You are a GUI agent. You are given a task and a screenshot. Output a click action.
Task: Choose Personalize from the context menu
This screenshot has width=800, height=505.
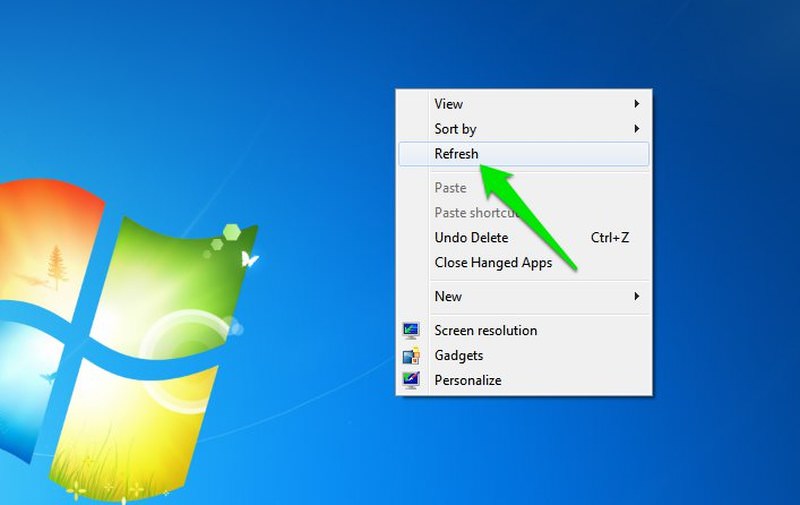tap(523, 381)
